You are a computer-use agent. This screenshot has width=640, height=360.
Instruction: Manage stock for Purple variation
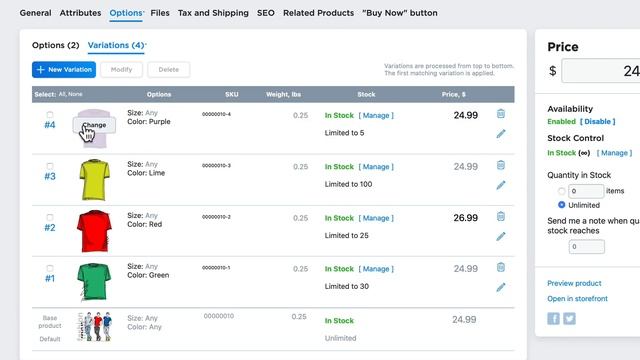(376, 116)
